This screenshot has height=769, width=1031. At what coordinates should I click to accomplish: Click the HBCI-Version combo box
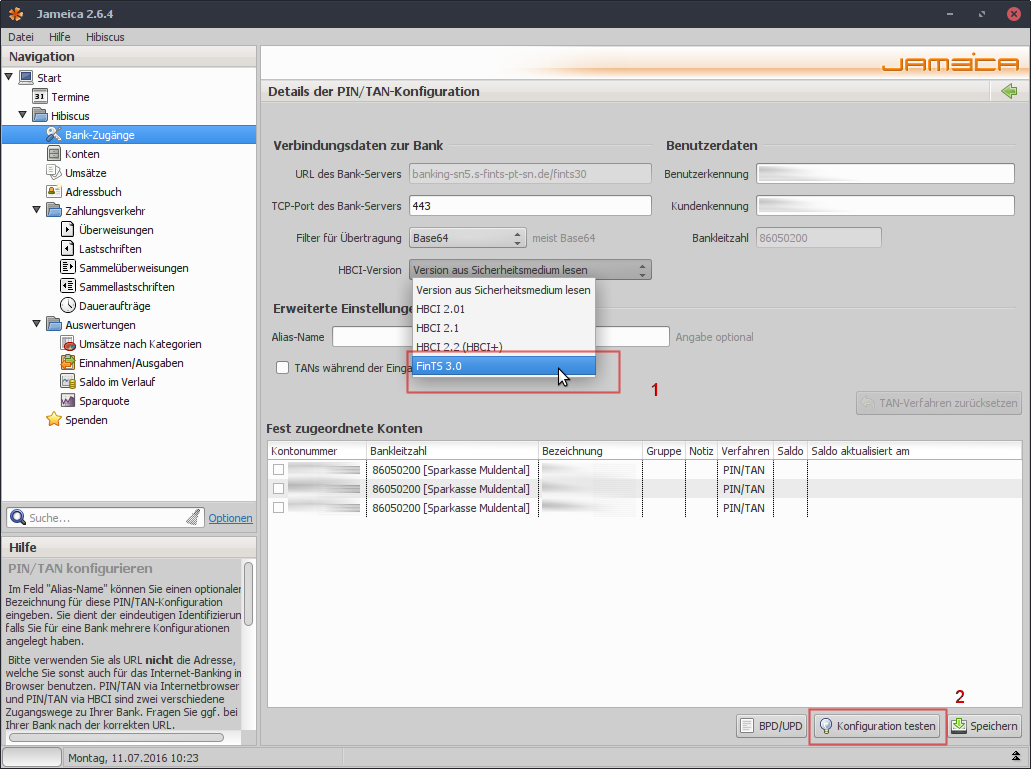(x=530, y=269)
